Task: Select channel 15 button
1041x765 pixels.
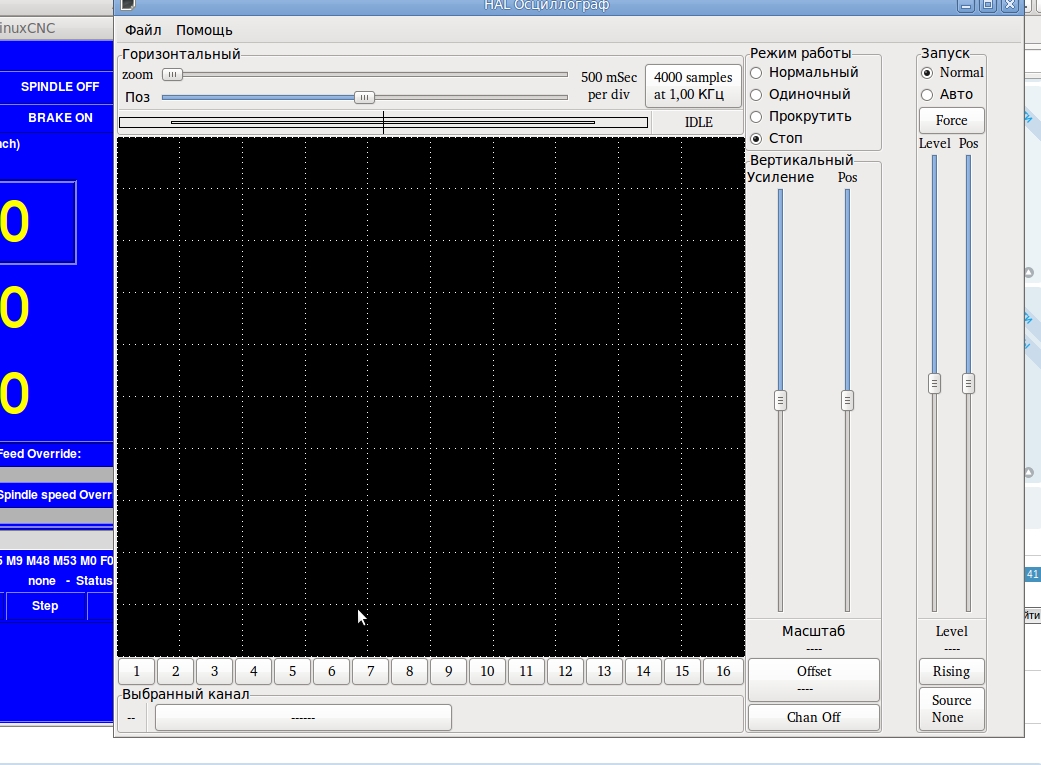Action: [x=682, y=671]
